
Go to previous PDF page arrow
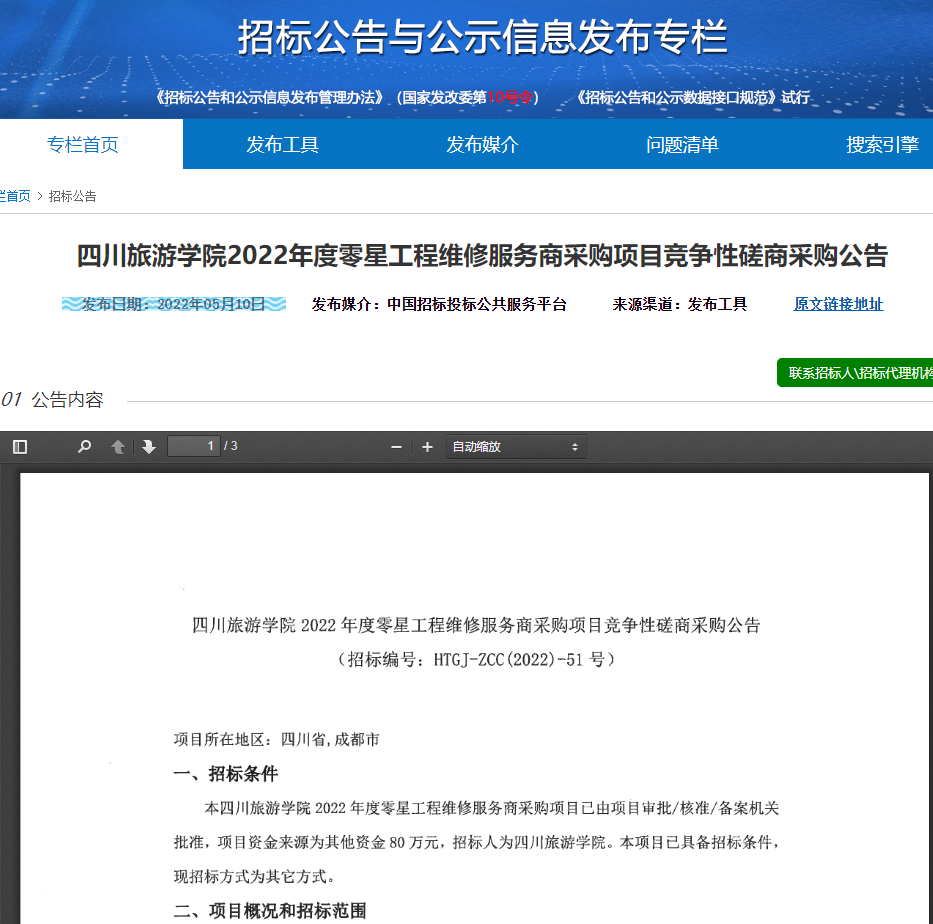pos(118,447)
